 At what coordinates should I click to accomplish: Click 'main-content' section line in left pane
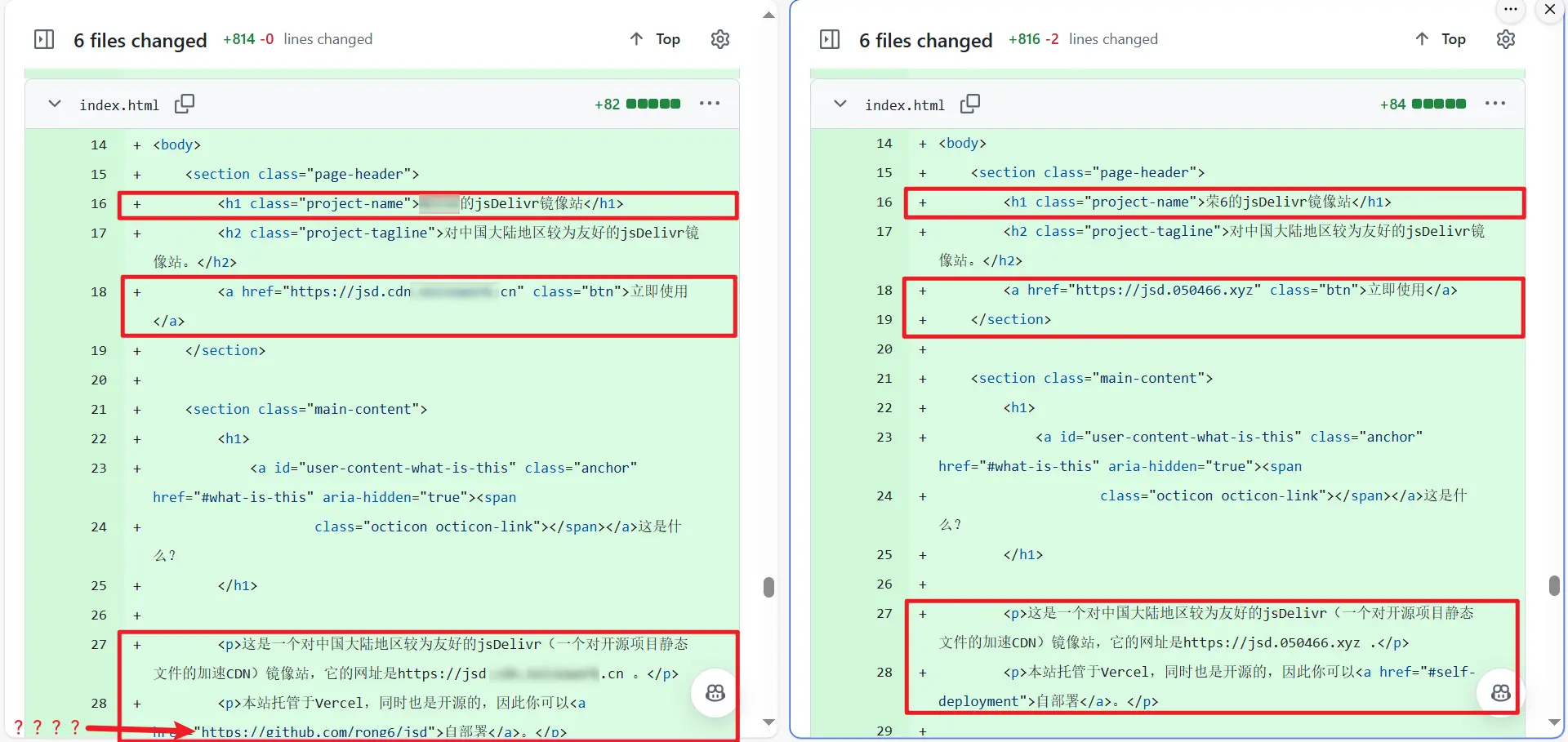coord(306,410)
